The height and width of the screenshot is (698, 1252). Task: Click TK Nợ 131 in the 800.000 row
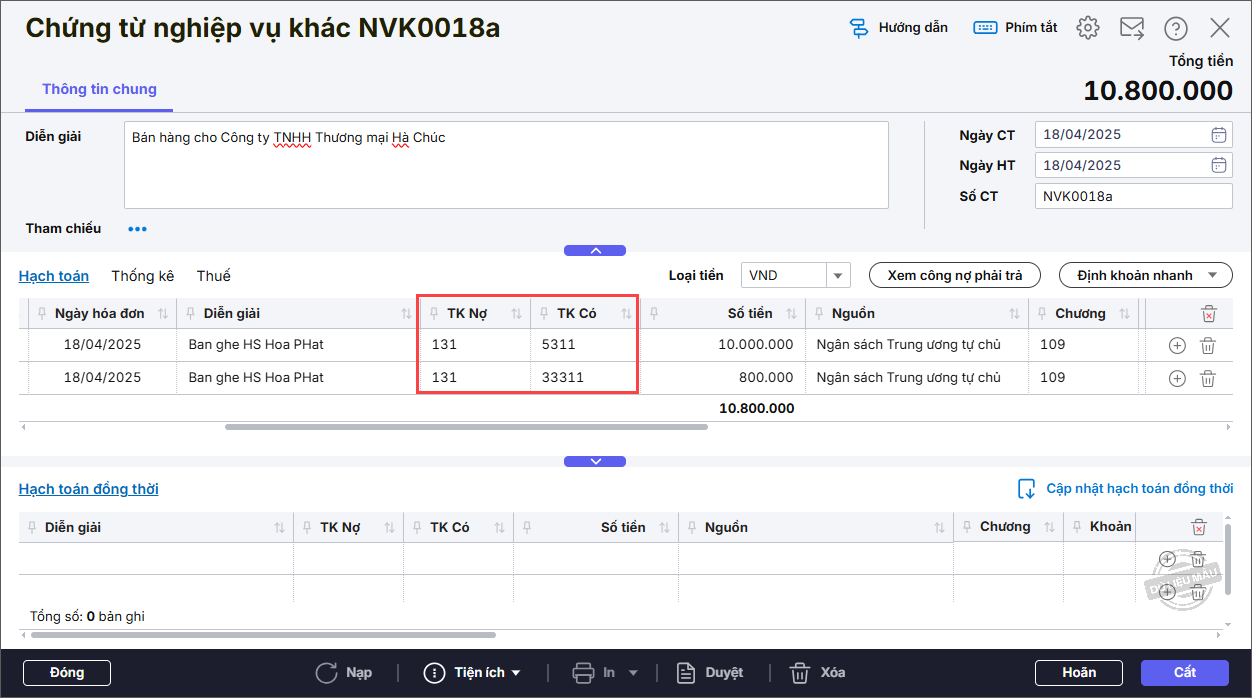474,378
